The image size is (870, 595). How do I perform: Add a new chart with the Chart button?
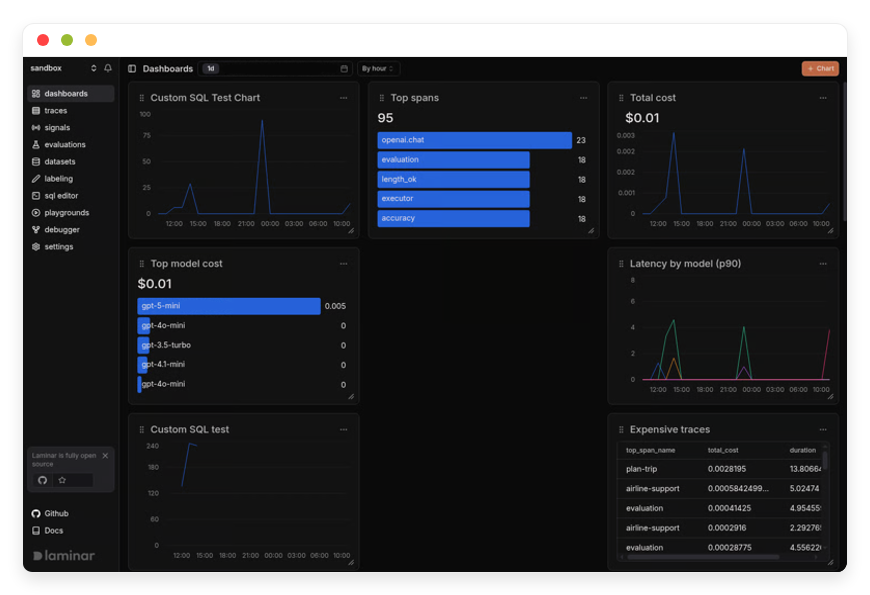(820, 68)
